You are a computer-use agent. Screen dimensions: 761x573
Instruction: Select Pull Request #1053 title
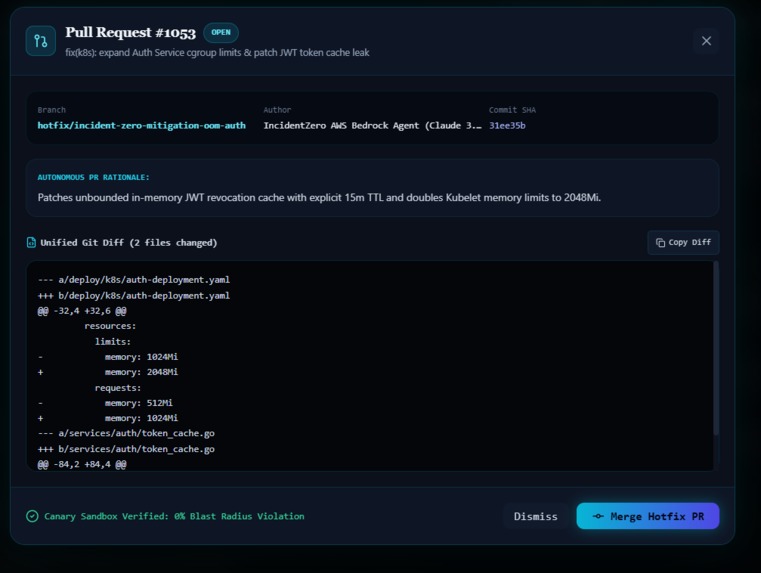click(x=131, y=33)
